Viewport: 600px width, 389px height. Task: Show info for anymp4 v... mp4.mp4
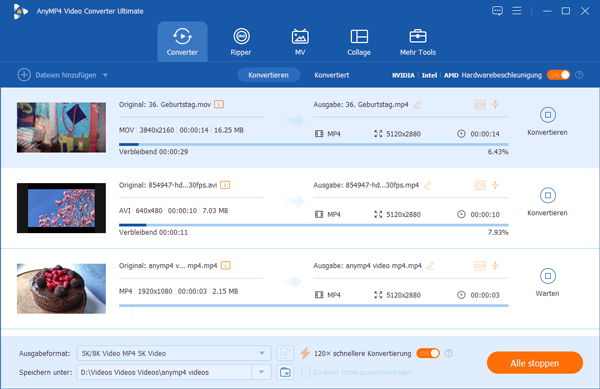[226, 265]
